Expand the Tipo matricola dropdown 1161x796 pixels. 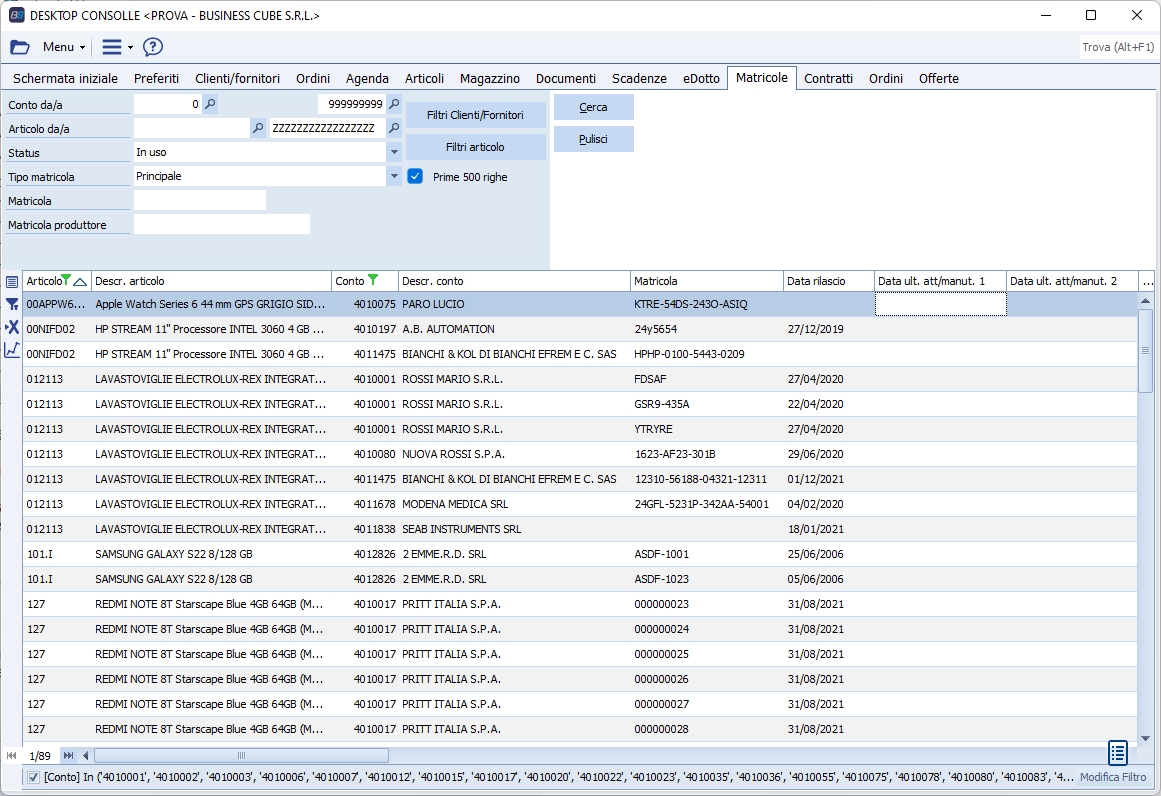(x=394, y=176)
